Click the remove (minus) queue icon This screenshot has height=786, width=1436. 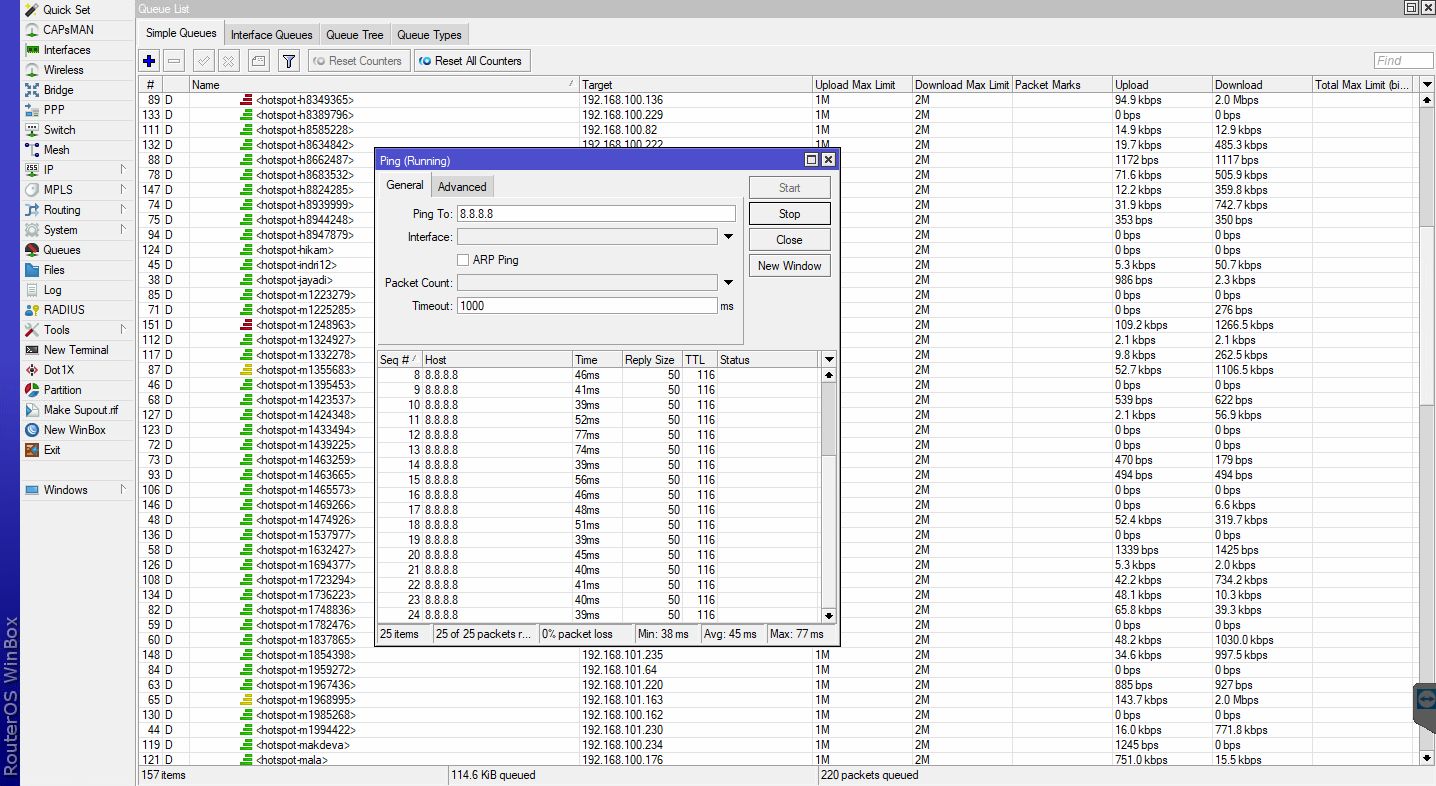click(x=174, y=61)
